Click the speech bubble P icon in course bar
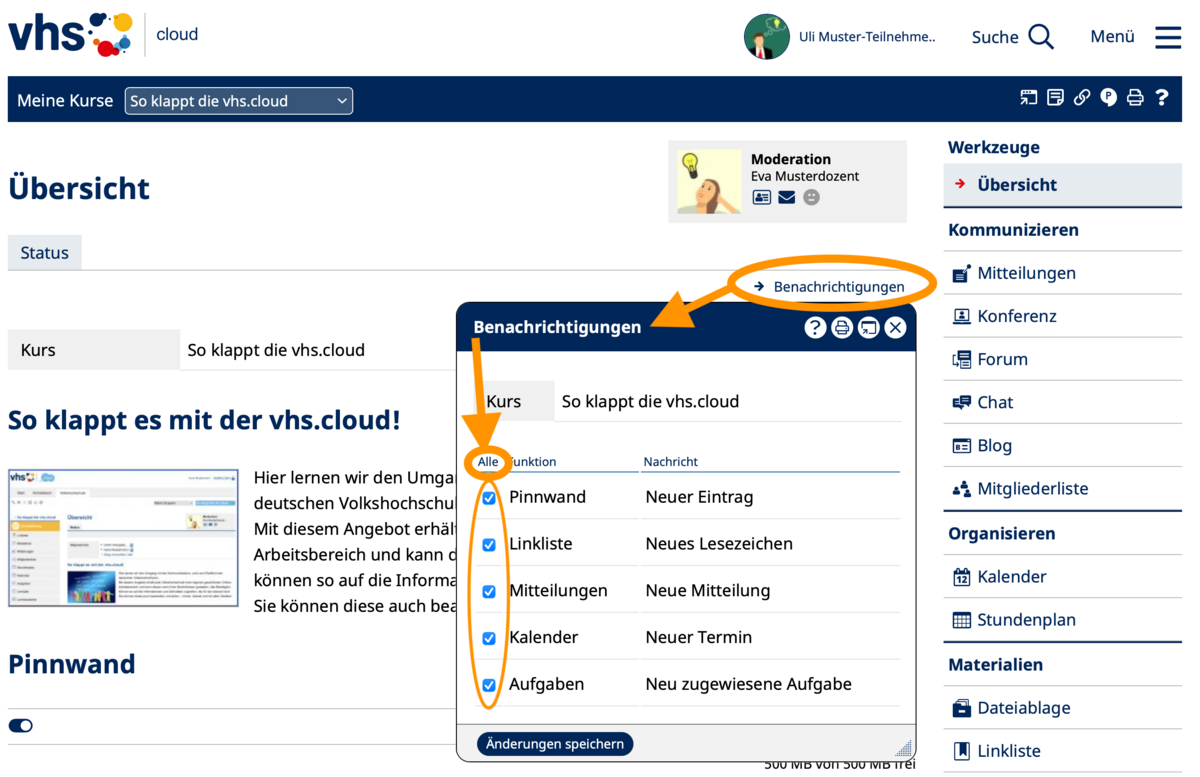This screenshot has width=1200, height=777. pyautogui.click(x=1109, y=97)
